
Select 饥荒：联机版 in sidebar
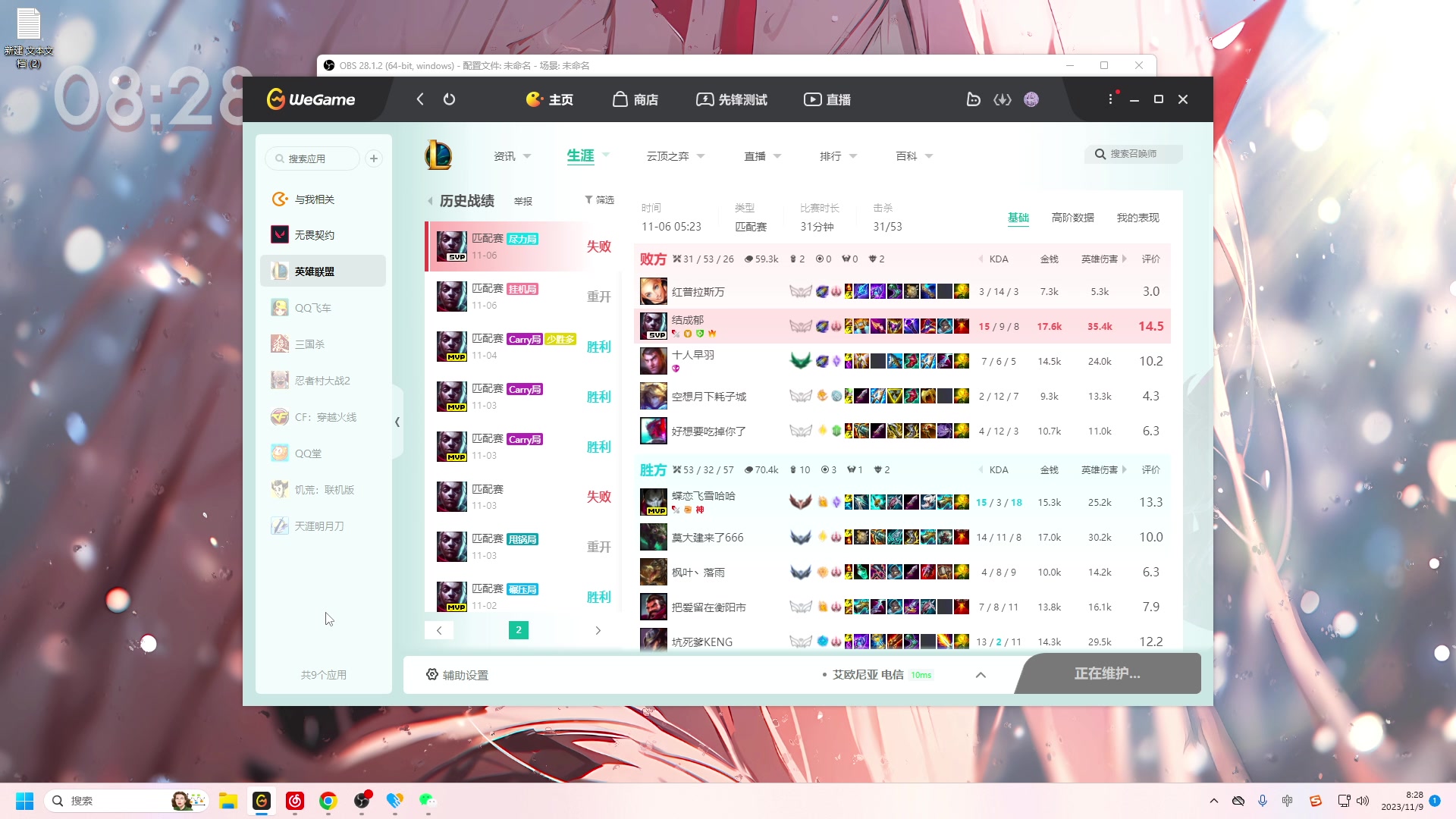pos(323,490)
